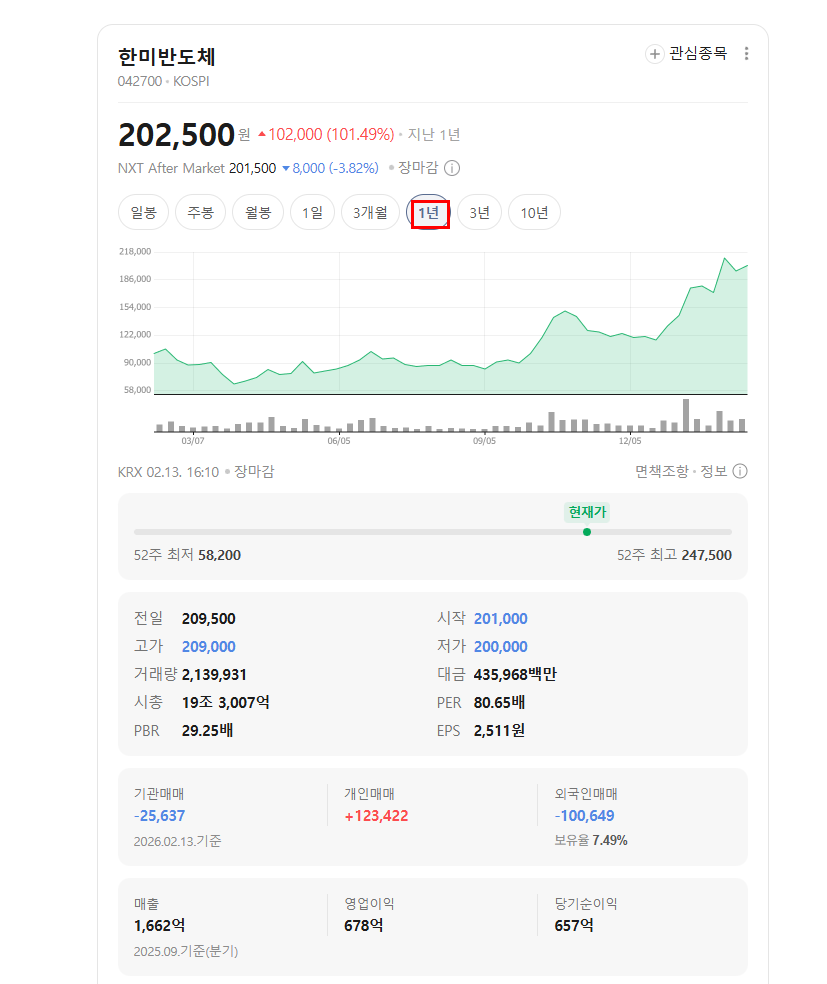This screenshot has height=984, width=827.
Task: Click PBR value 29.25배
Action: tap(207, 730)
